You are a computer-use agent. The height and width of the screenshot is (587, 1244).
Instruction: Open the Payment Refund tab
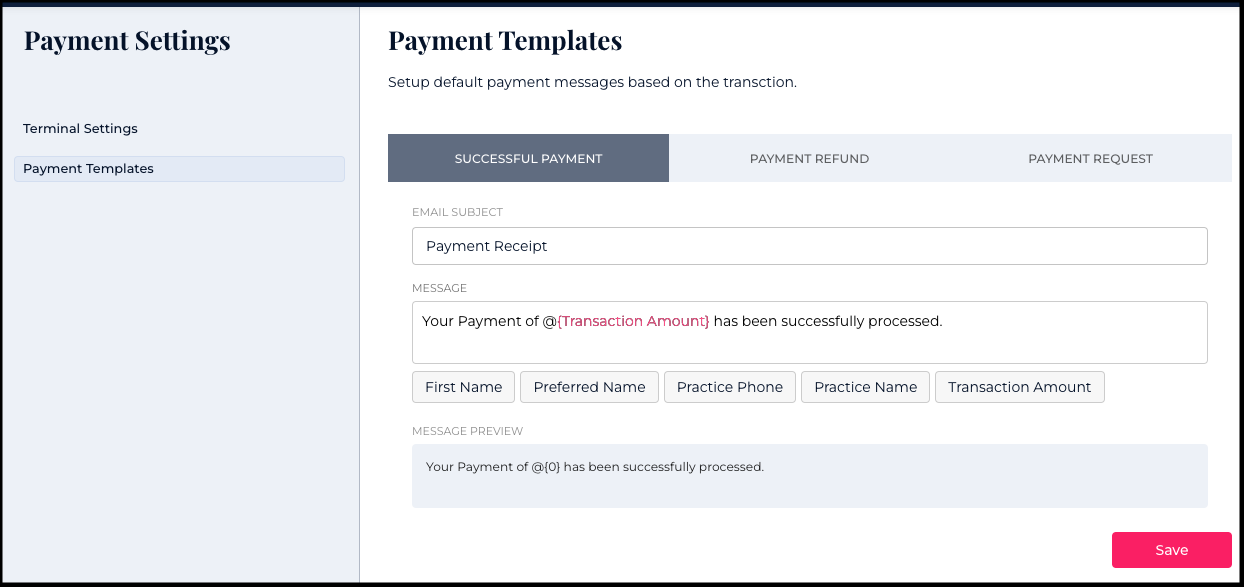809,158
